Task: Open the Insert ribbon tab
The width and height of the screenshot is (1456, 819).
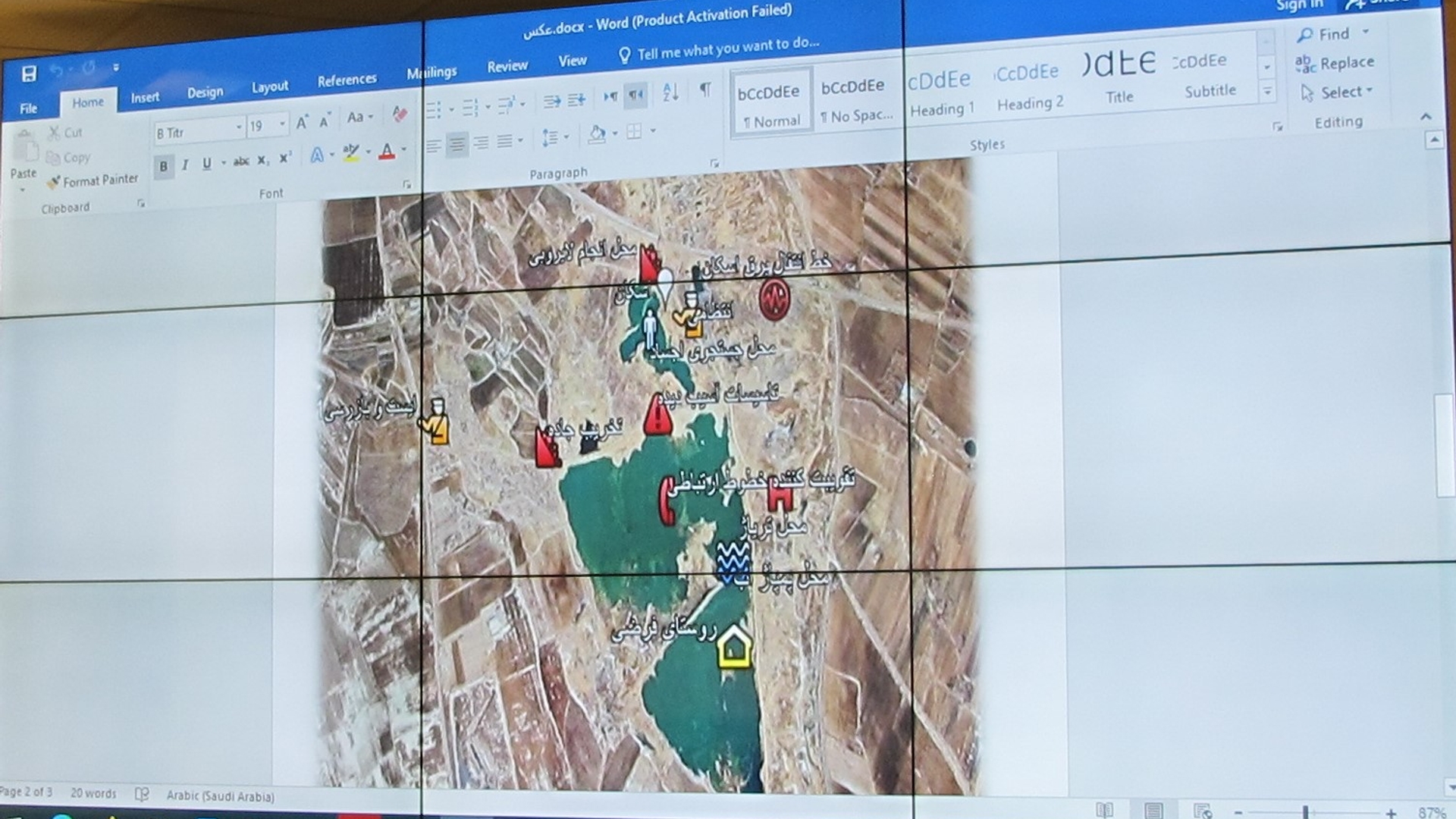Action: pyautogui.click(x=145, y=97)
